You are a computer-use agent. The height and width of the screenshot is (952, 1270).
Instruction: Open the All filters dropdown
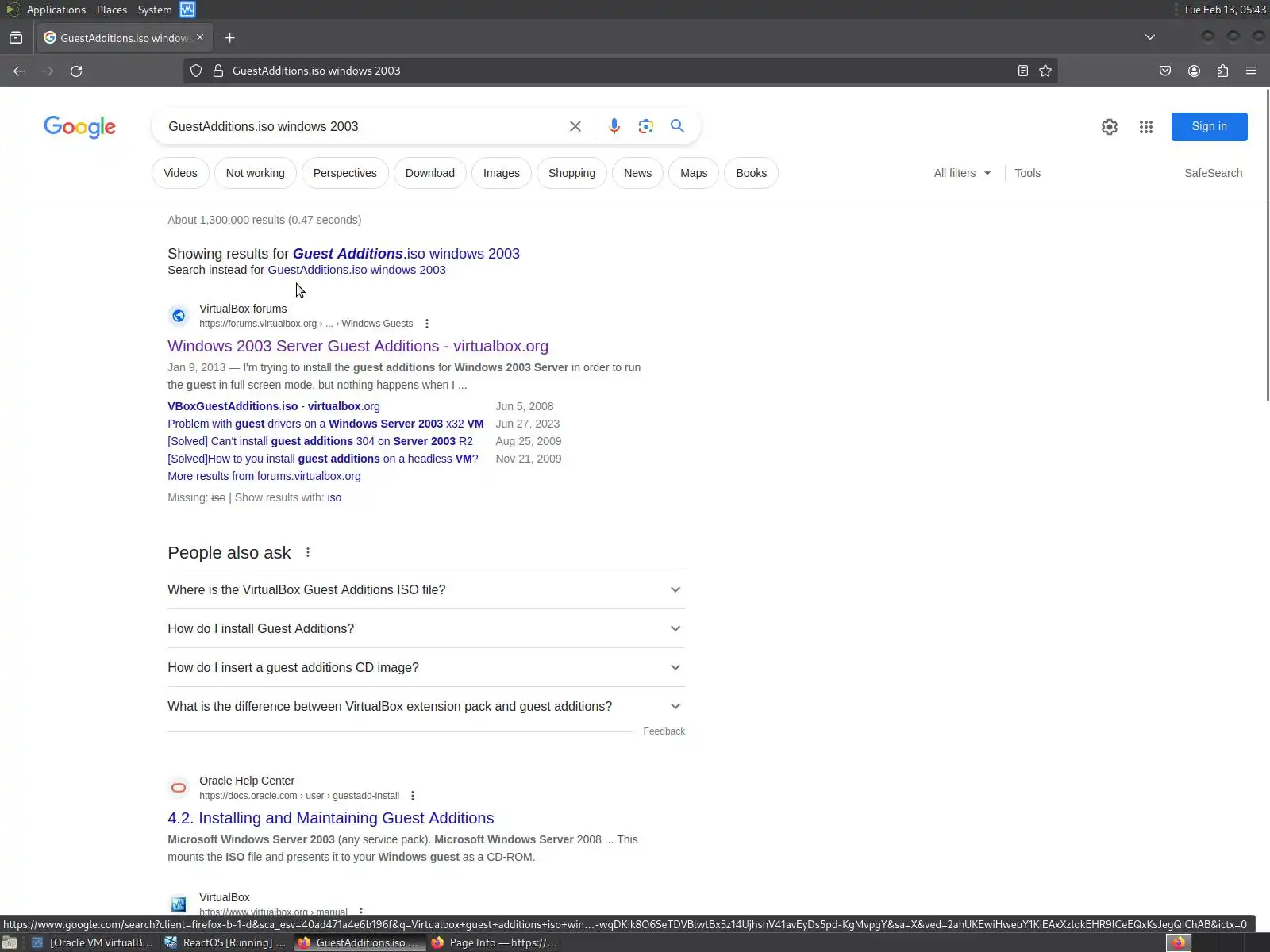click(962, 173)
